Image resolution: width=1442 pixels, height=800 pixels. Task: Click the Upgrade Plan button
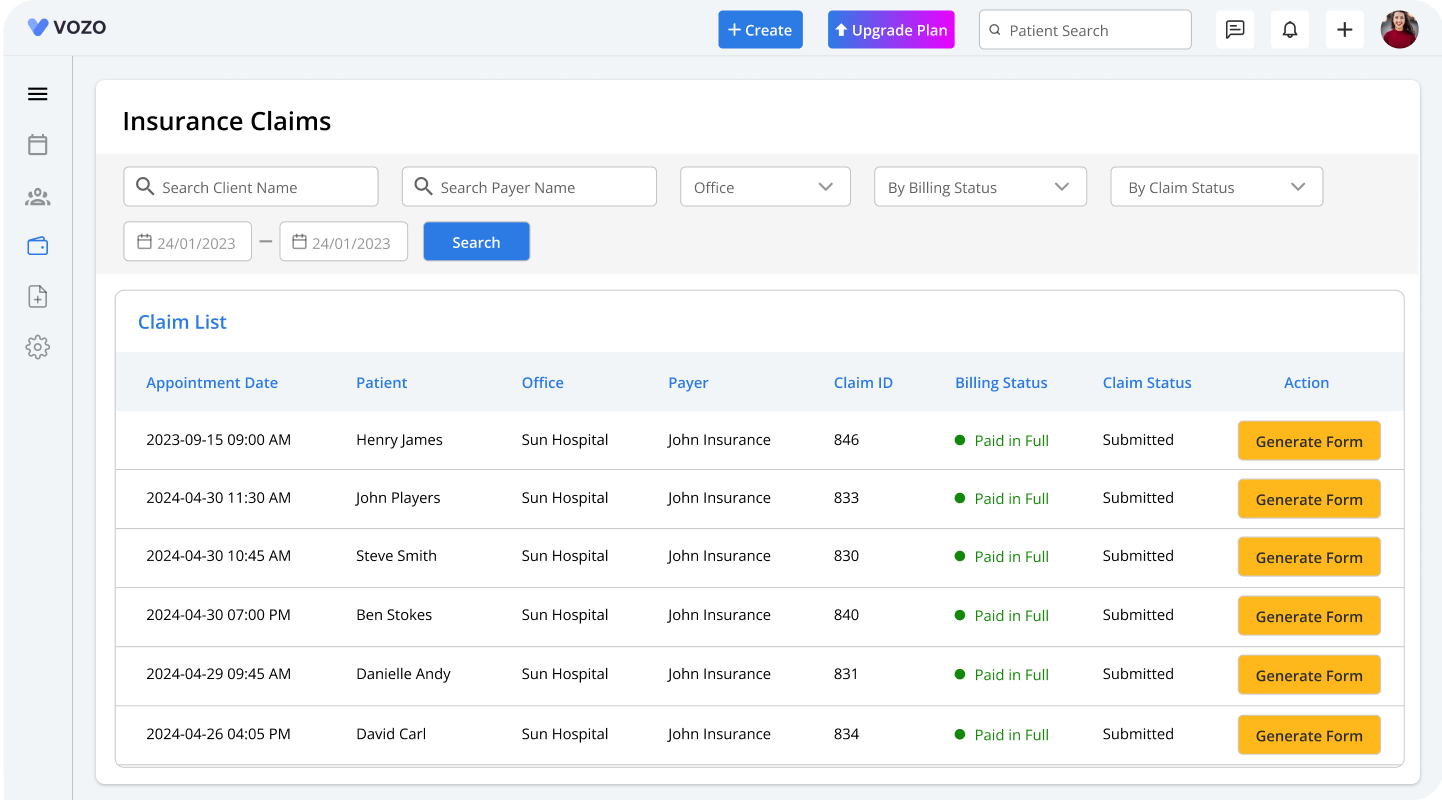click(x=891, y=30)
